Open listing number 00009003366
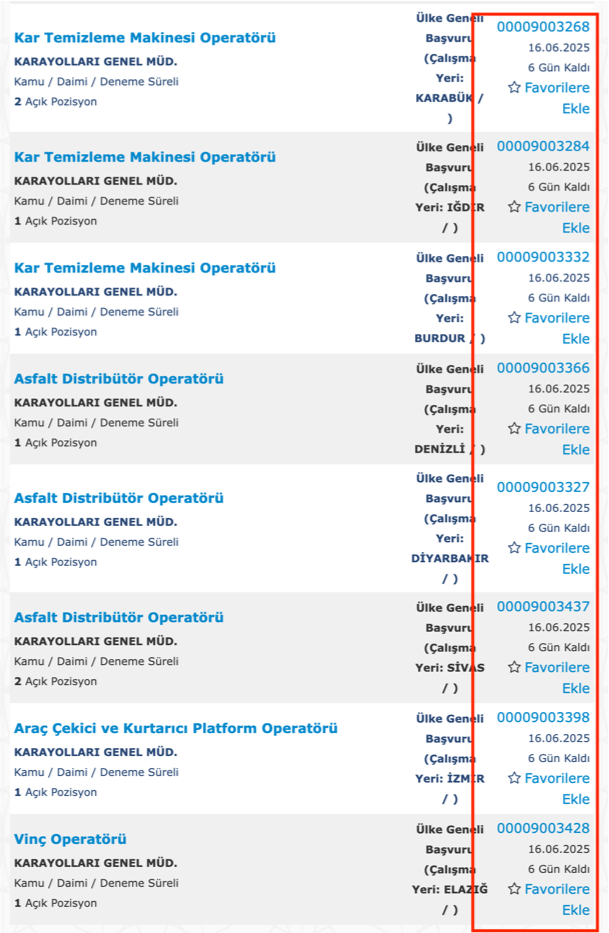Image resolution: width=609 pixels, height=933 pixels. pyautogui.click(x=543, y=367)
